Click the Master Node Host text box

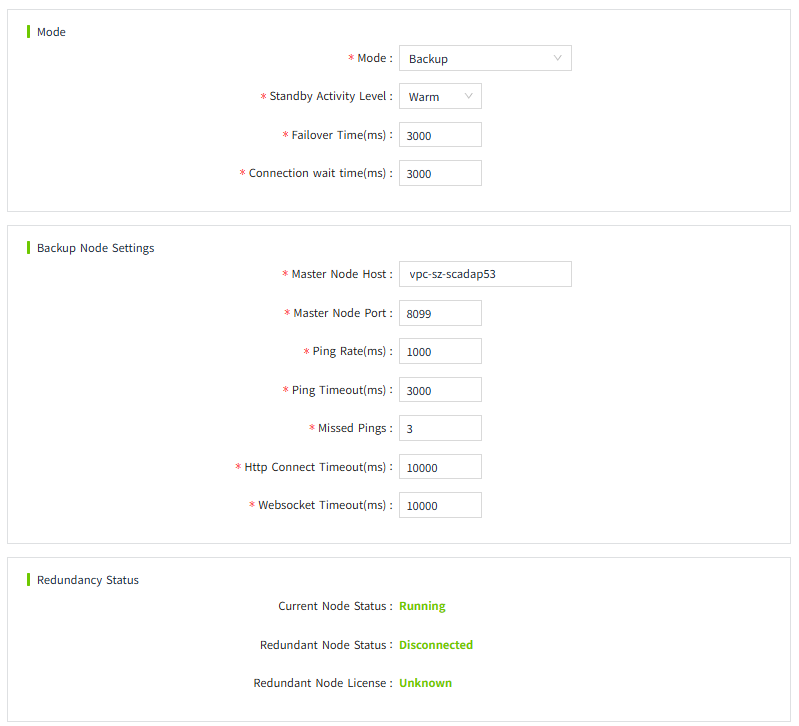(x=484, y=274)
